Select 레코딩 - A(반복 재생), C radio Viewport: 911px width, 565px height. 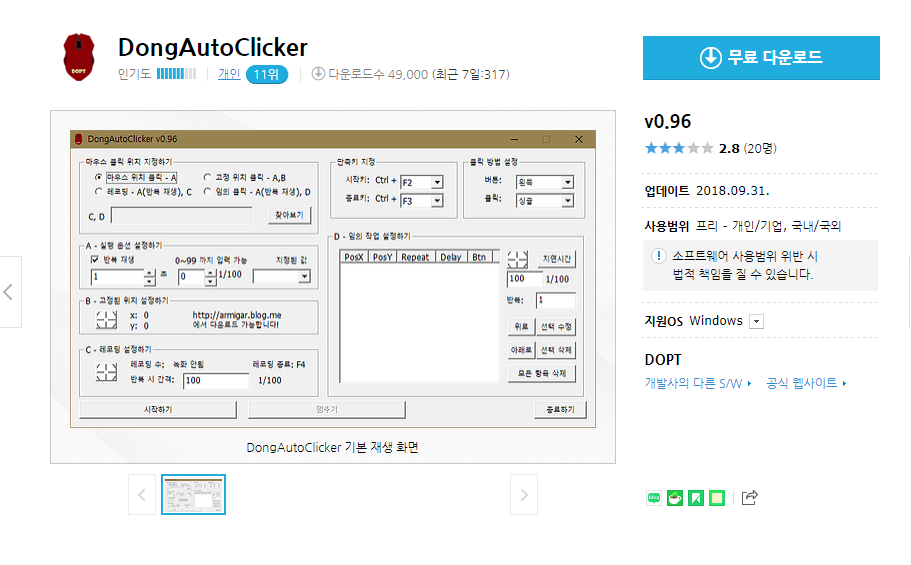(x=98, y=191)
